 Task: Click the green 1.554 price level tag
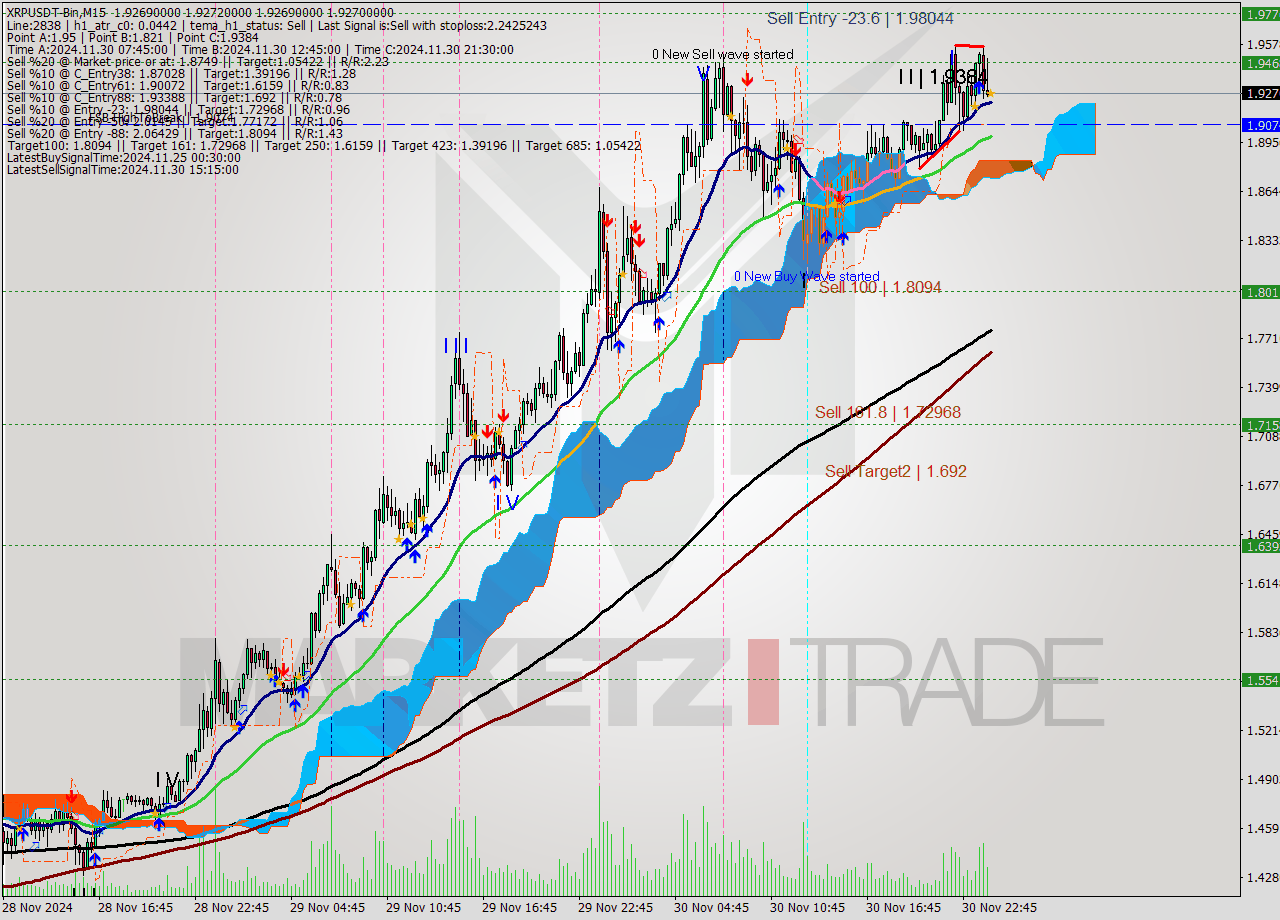pos(1259,680)
